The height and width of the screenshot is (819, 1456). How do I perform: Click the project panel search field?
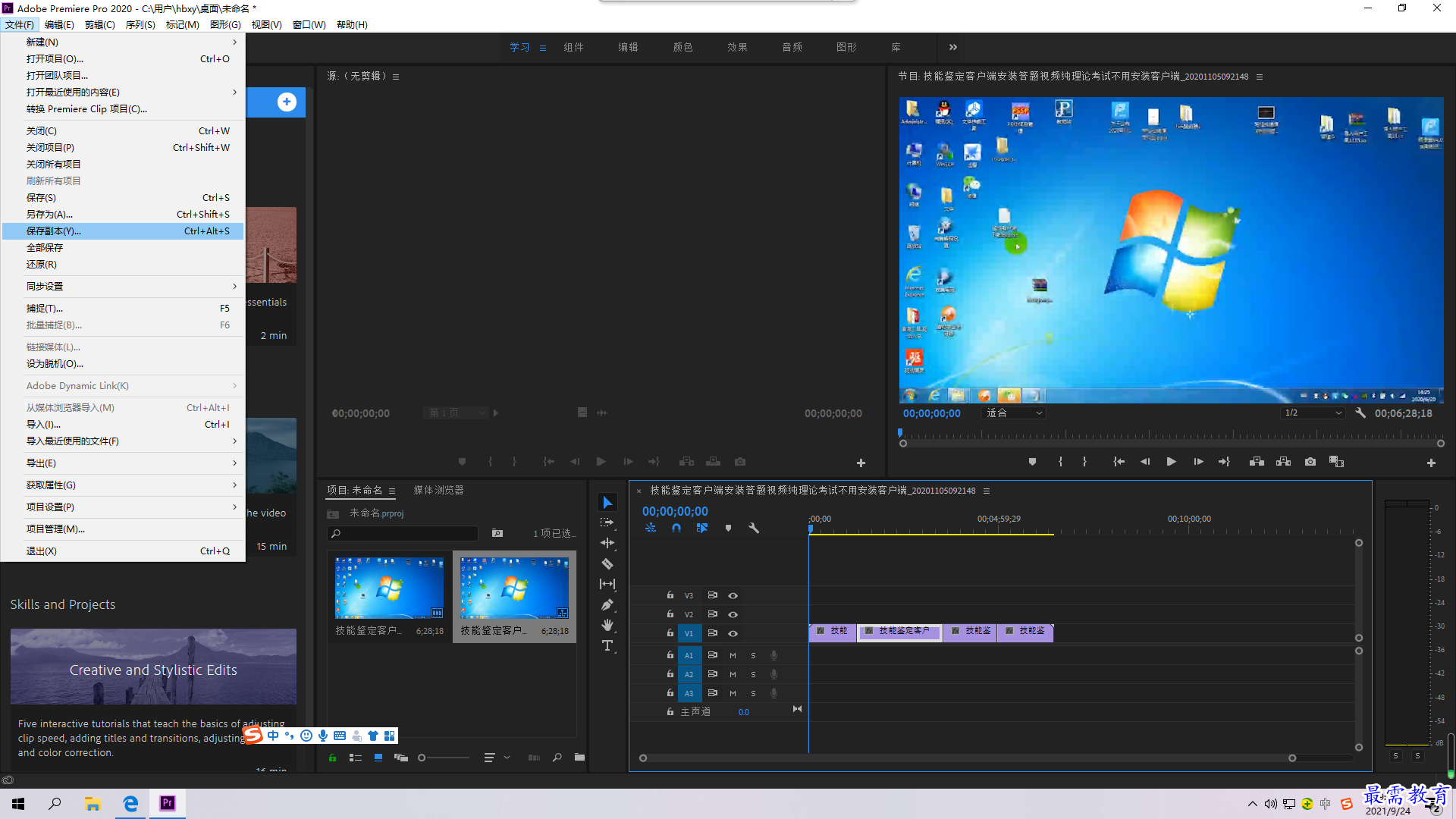[403, 533]
